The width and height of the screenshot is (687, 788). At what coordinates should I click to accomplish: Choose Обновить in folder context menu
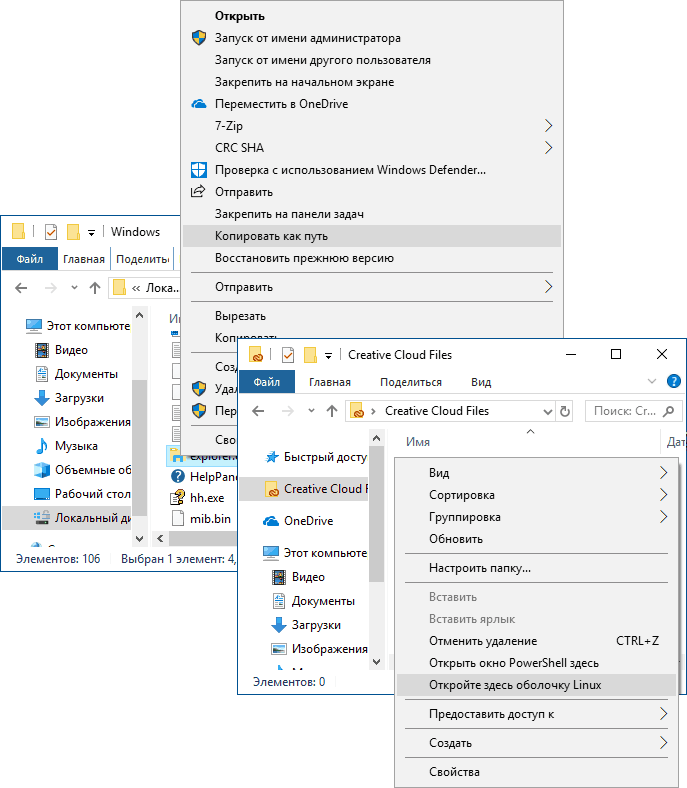[x=536, y=539]
